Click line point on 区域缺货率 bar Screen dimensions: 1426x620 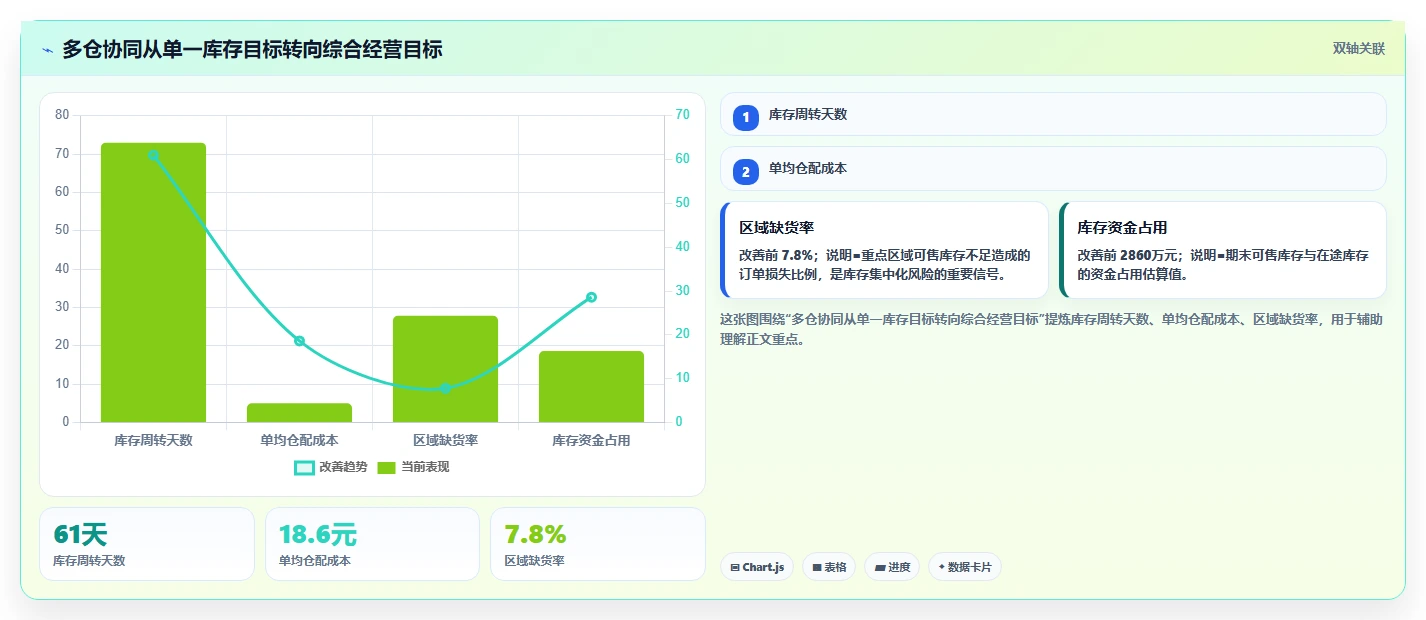[445, 388]
